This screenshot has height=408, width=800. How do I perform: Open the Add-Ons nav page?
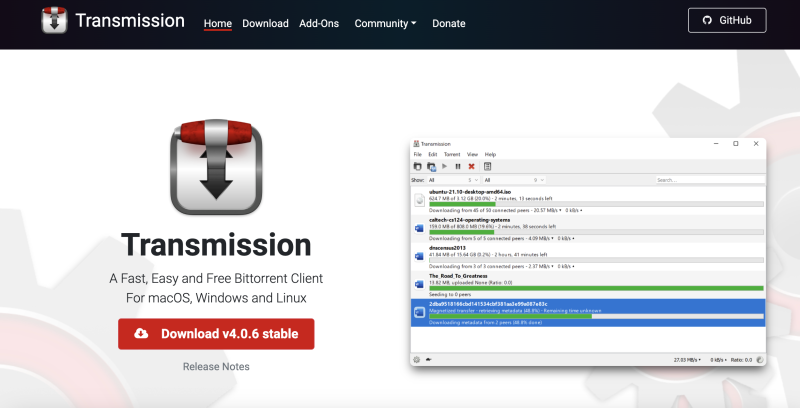(319, 23)
